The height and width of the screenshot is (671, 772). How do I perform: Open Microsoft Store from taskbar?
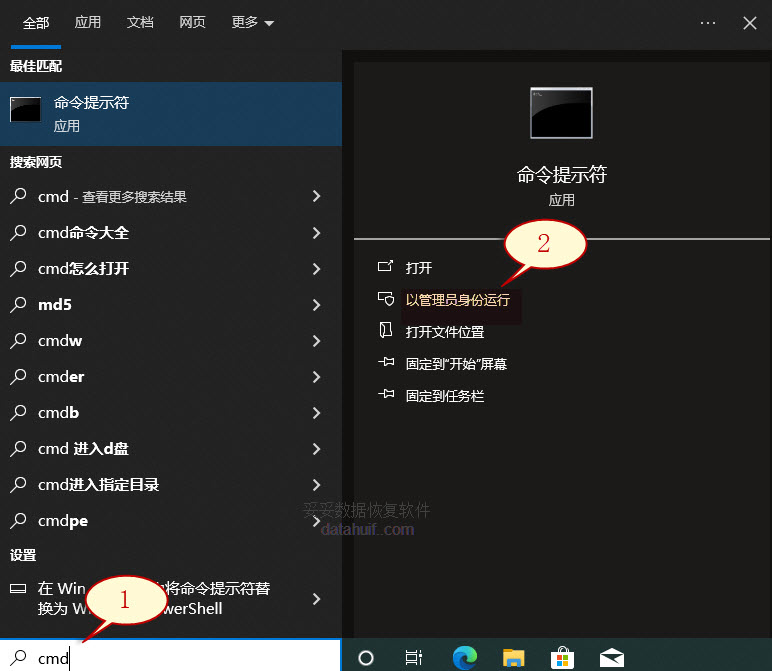tap(562, 657)
